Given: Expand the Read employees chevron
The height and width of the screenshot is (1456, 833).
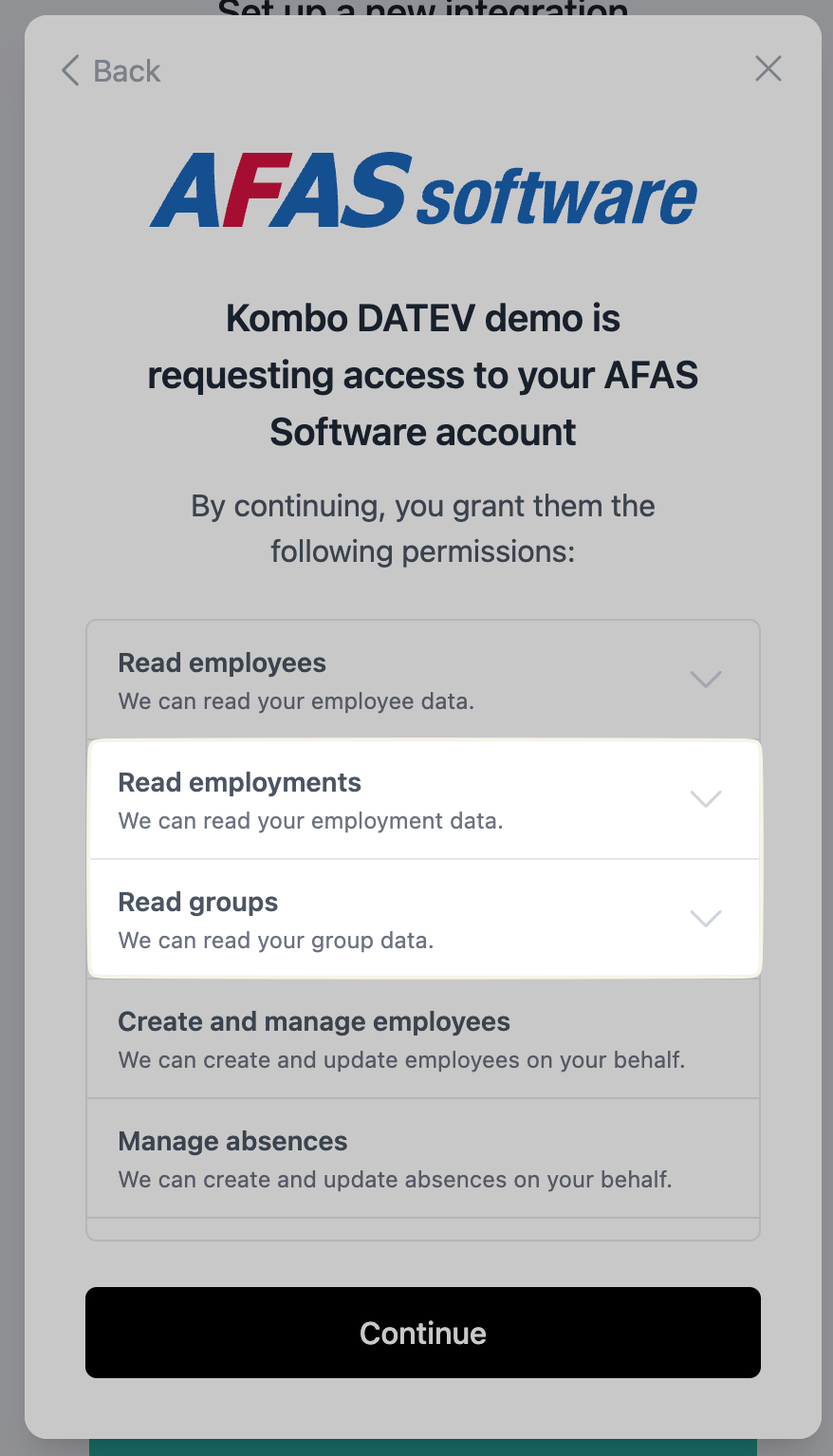Looking at the screenshot, I should (x=706, y=680).
